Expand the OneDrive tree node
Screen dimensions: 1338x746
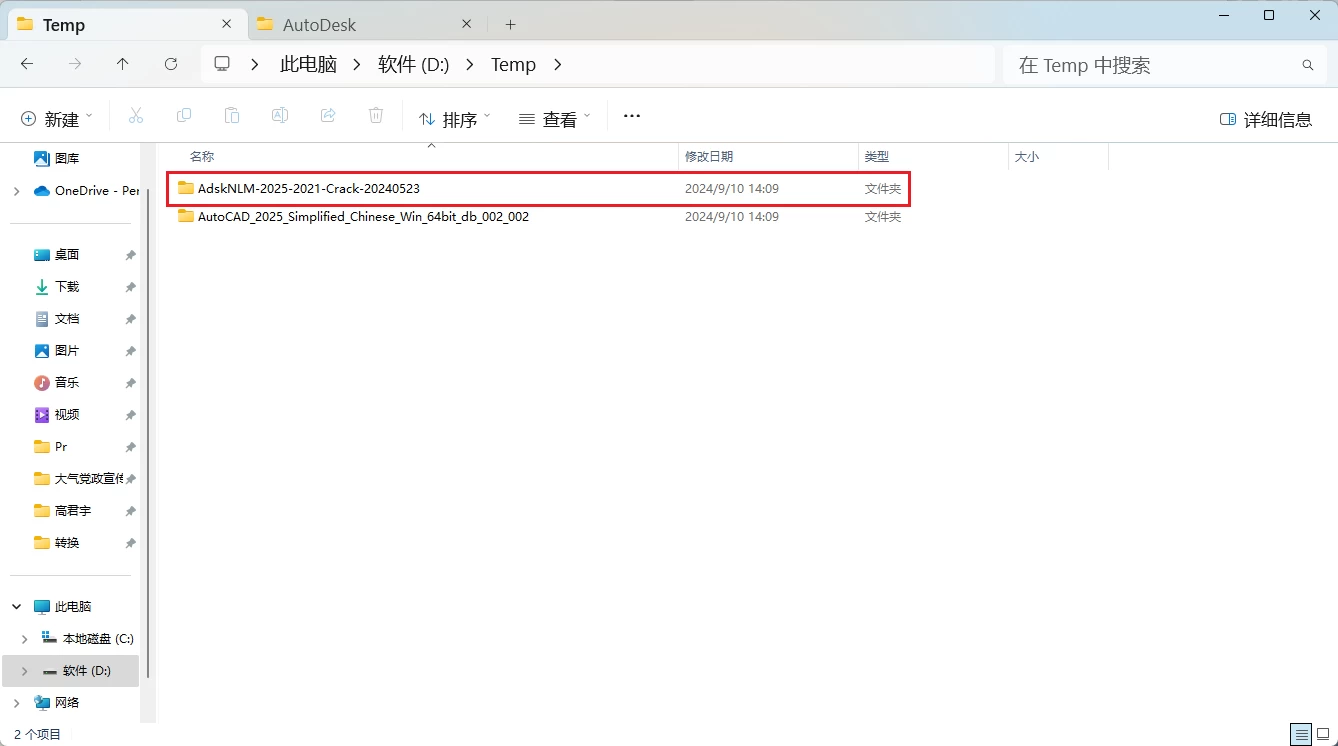(16, 191)
